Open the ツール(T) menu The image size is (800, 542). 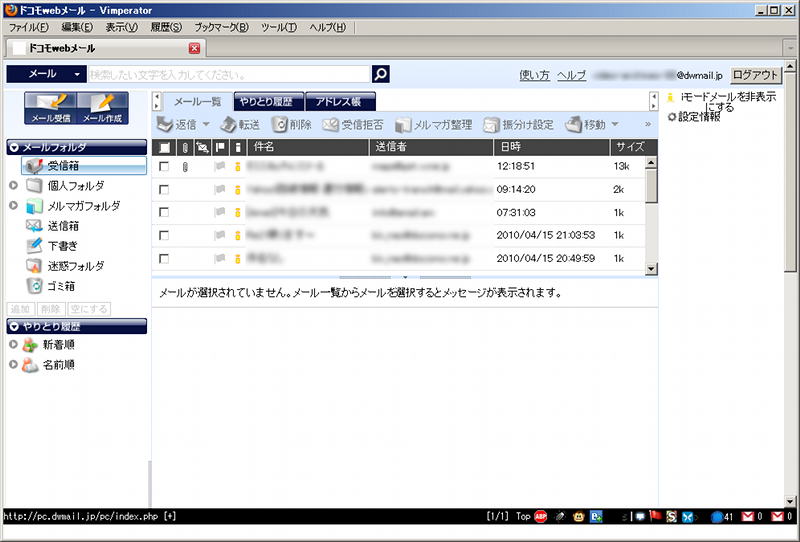click(279, 28)
